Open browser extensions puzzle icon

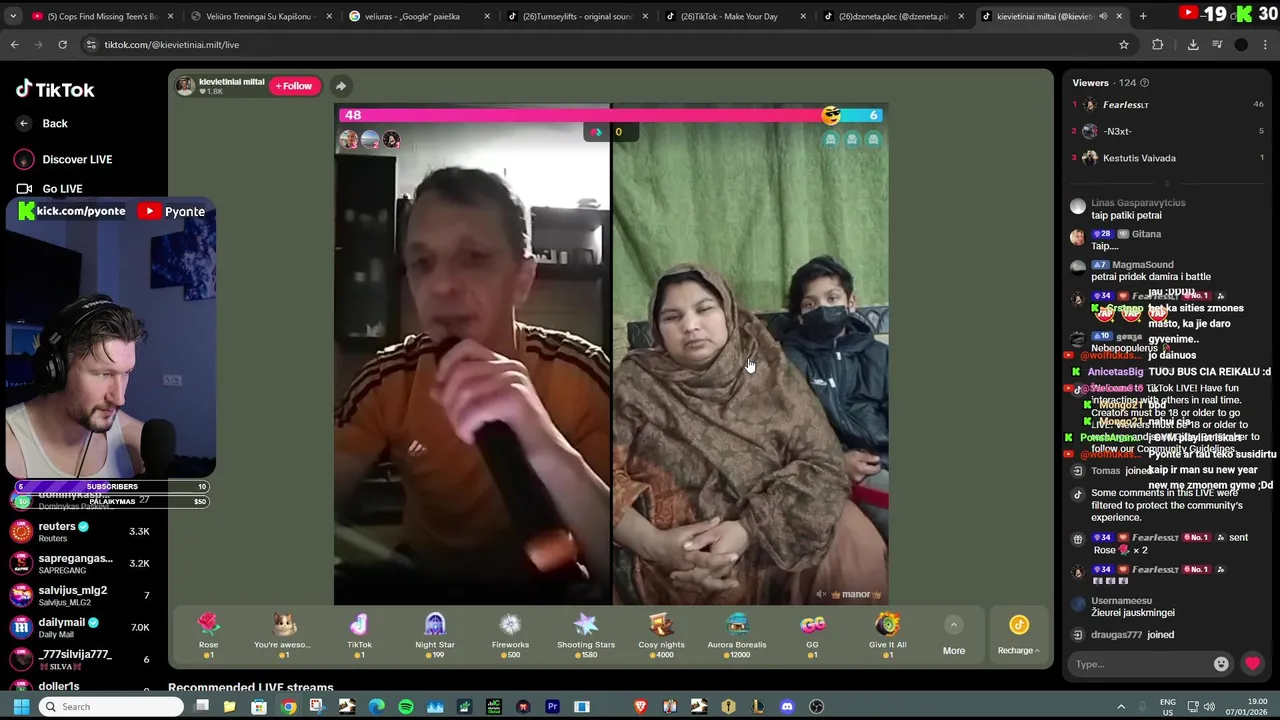tap(1158, 44)
